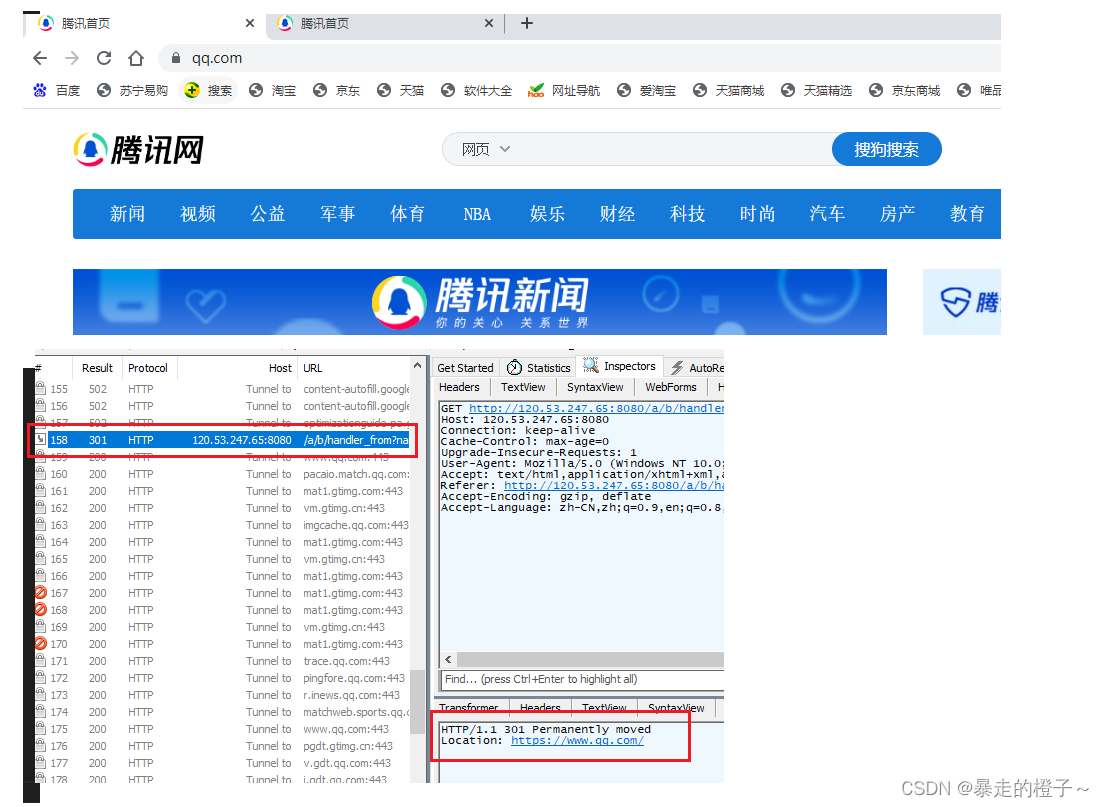Click the 搜狗搜索 button

886,149
